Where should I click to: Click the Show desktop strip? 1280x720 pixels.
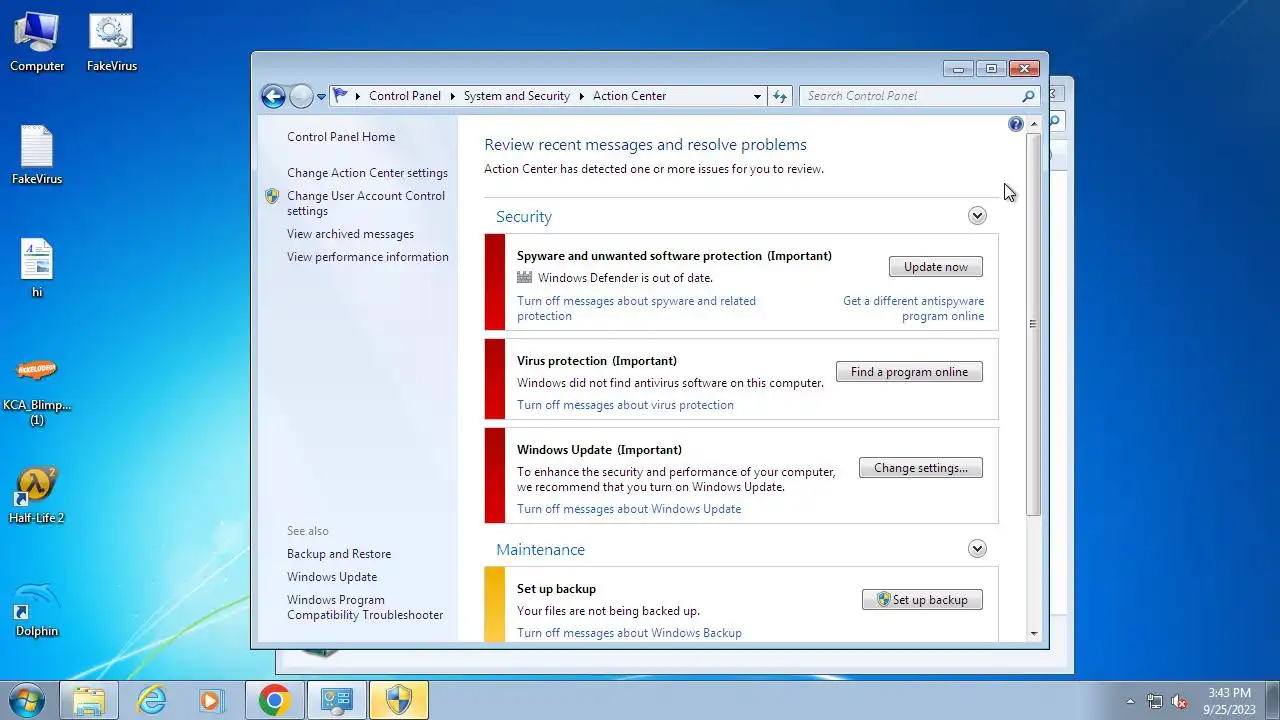(x=1272, y=701)
